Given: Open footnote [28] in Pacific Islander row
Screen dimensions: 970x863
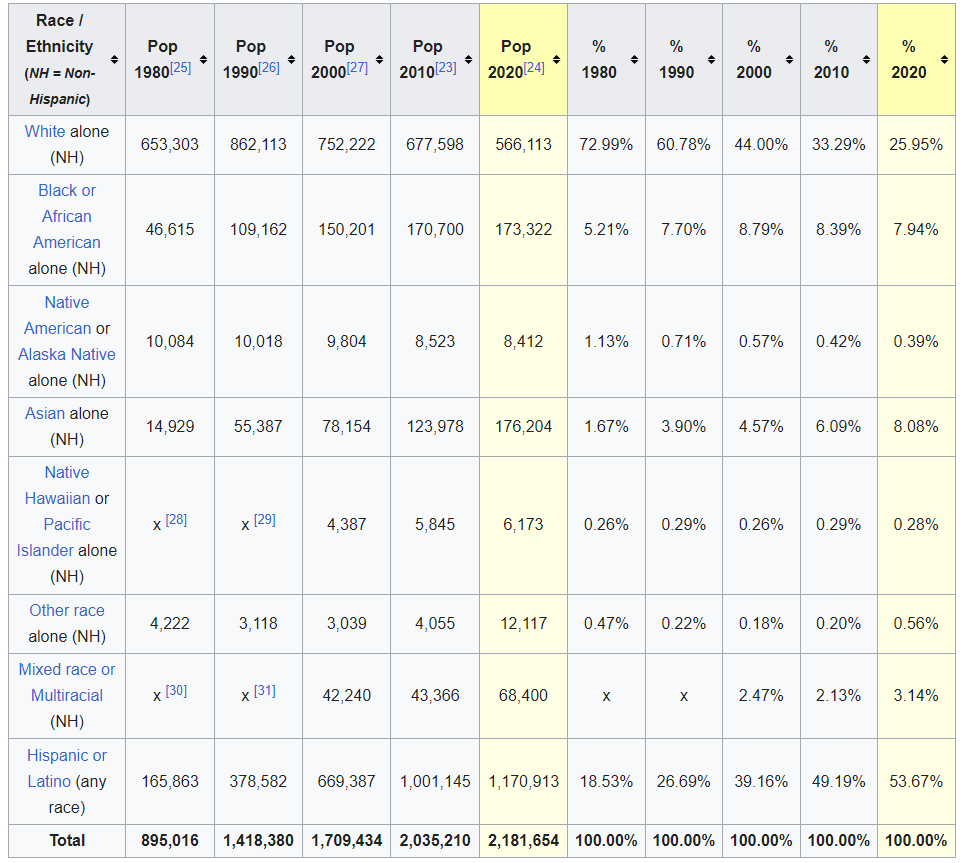Looking at the screenshot, I should click(176, 520).
